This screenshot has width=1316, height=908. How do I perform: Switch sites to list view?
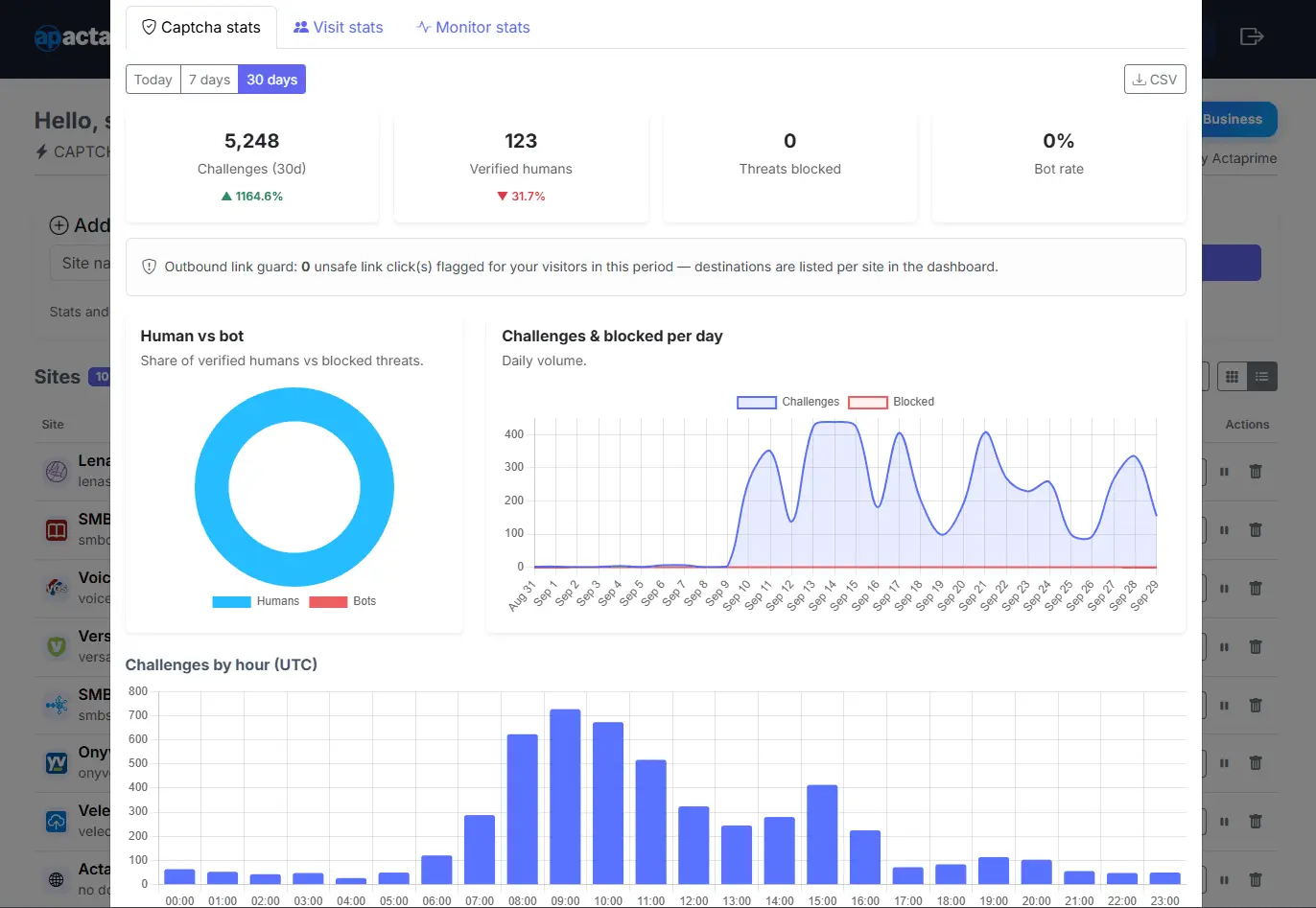point(1262,377)
